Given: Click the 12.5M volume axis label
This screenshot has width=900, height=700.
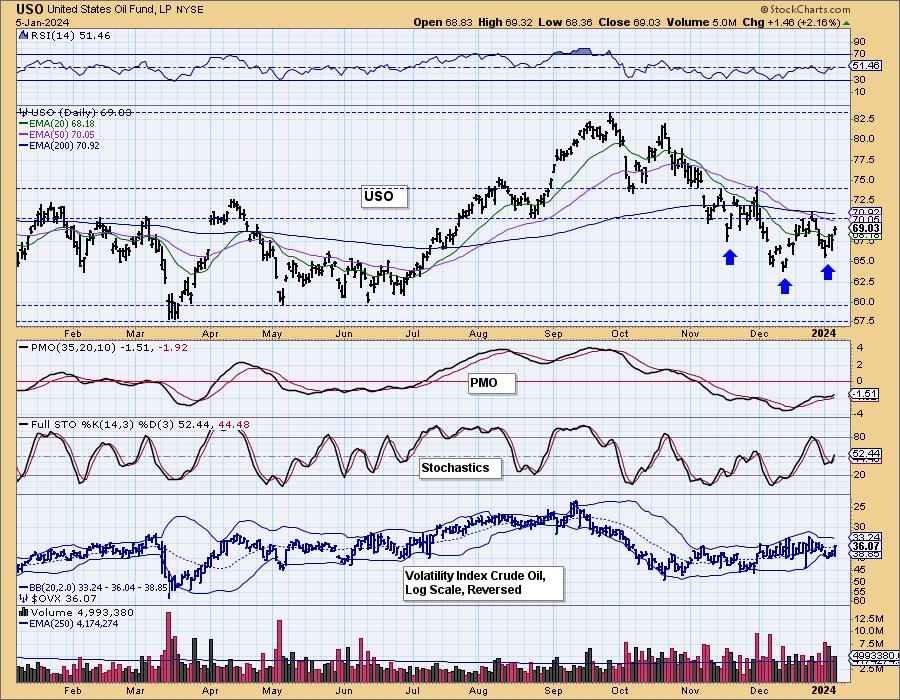Looking at the screenshot, I should click(871, 618).
